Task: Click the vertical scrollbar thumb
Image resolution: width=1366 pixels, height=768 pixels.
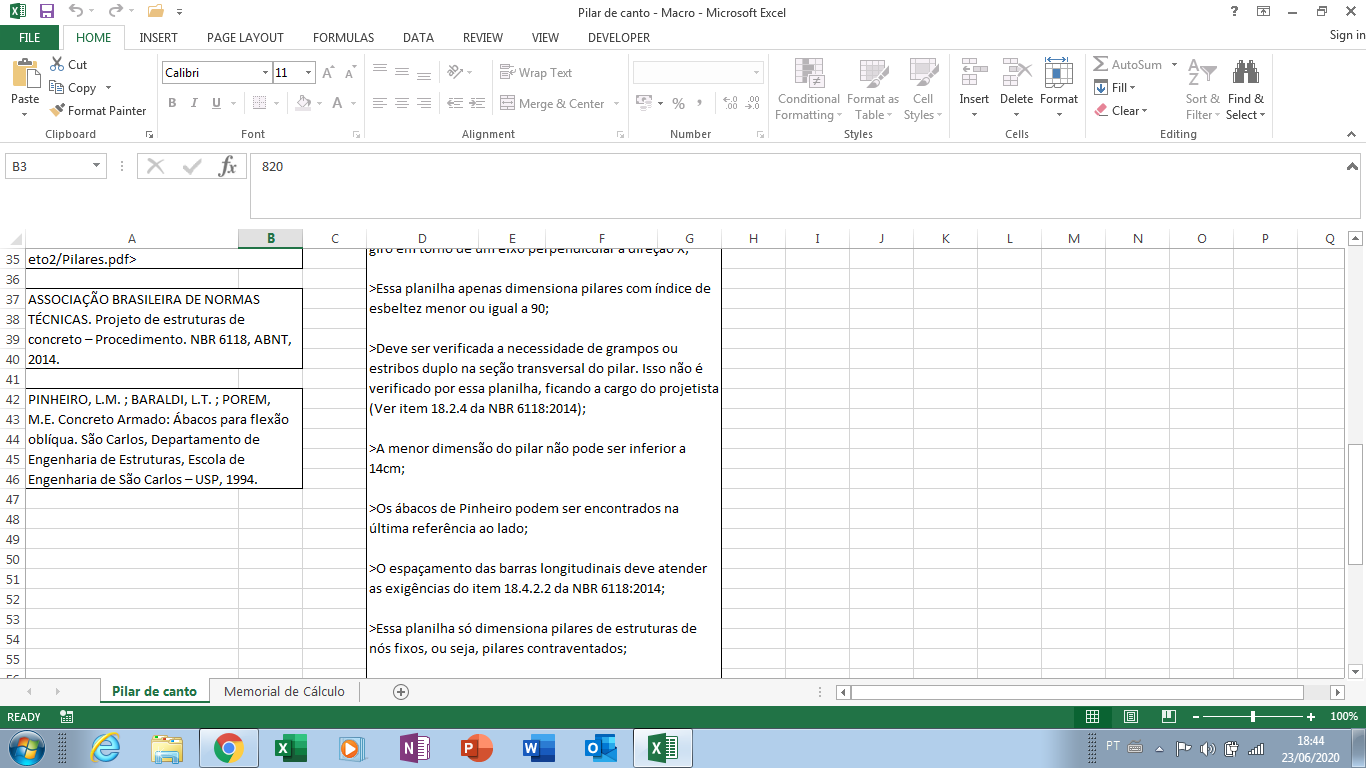Action: pyautogui.click(x=1355, y=505)
